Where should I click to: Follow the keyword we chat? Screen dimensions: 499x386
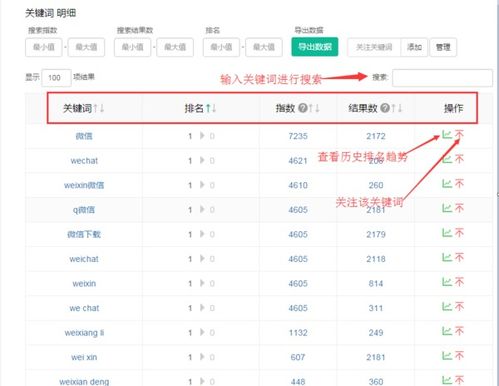click(x=459, y=306)
